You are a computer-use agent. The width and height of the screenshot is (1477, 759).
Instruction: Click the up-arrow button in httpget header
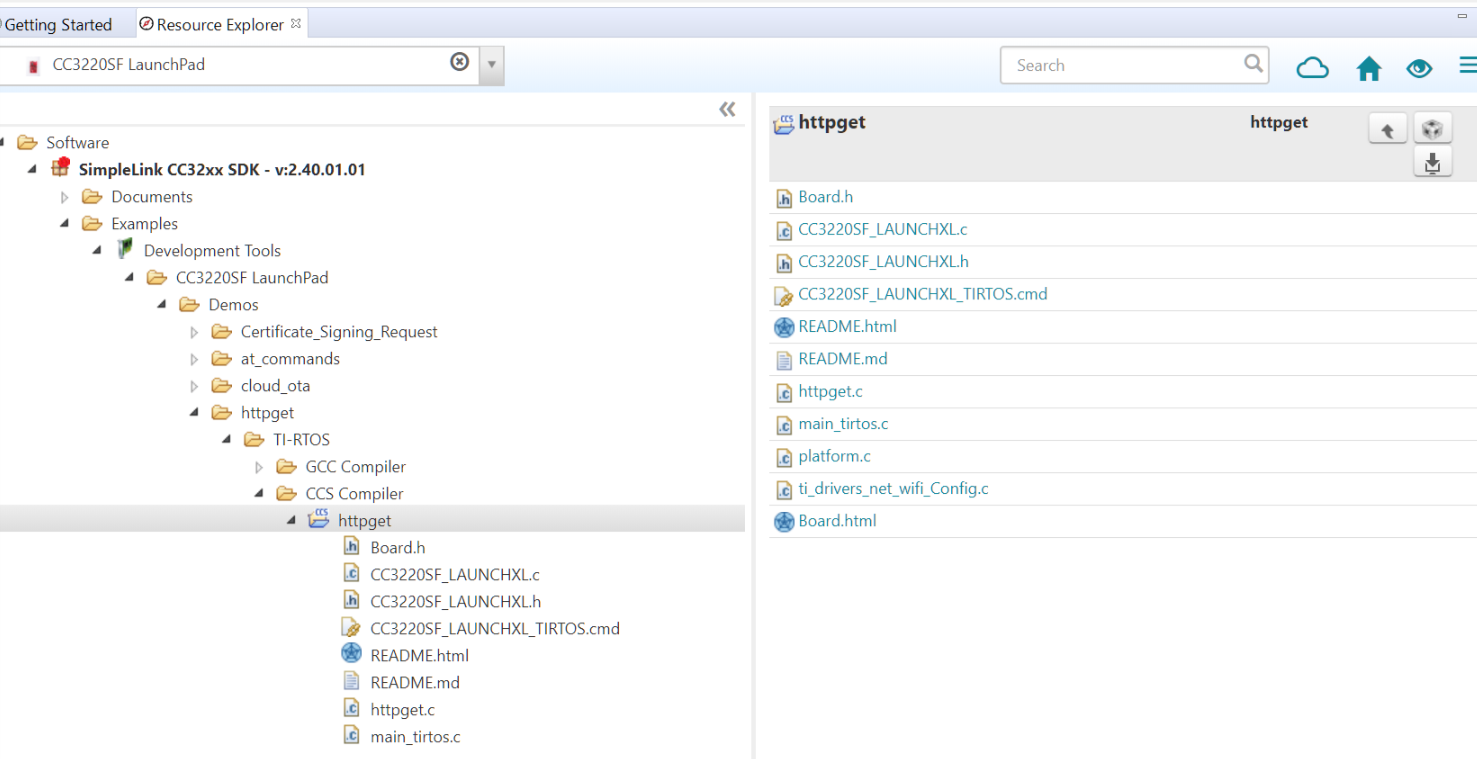pyautogui.click(x=1387, y=129)
